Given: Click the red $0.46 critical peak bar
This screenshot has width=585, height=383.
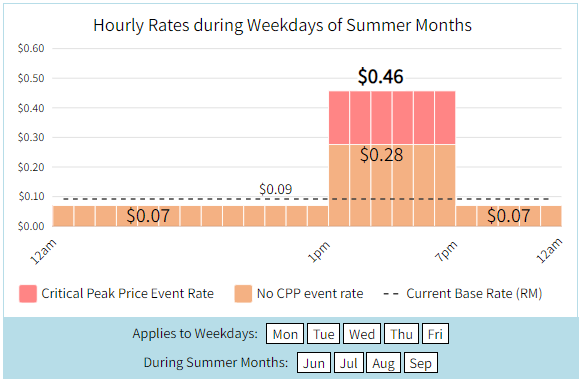Looking at the screenshot, I should tap(392, 118).
